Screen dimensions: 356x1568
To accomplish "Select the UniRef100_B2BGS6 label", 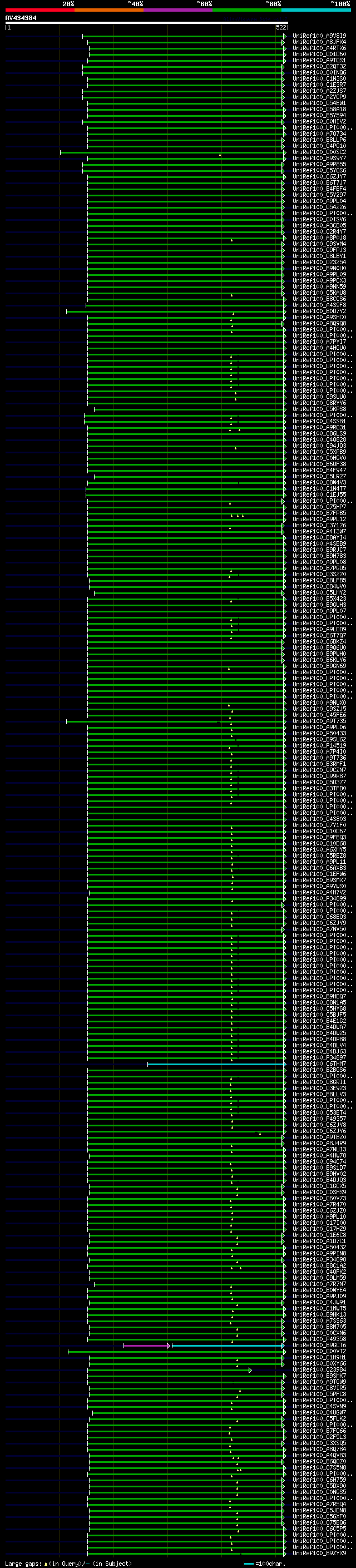I will 319,1070.
